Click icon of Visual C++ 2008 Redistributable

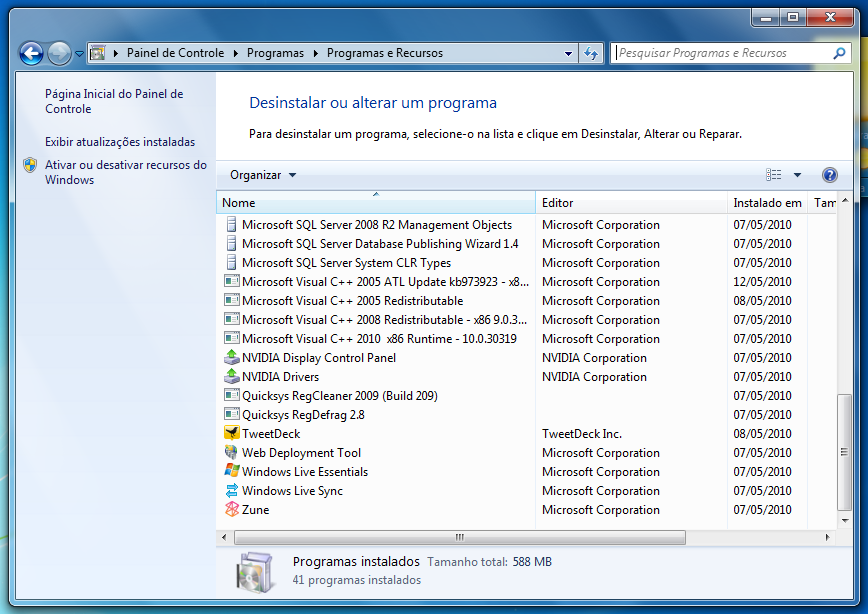pyautogui.click(x=231, y=319)
